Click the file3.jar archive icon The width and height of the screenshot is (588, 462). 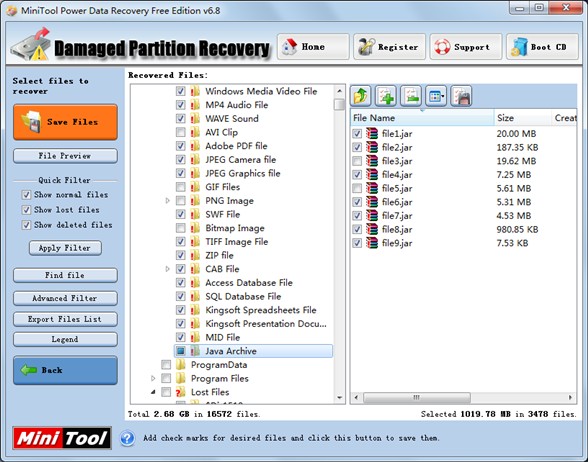pyautogui.click(x=372, y=161)
